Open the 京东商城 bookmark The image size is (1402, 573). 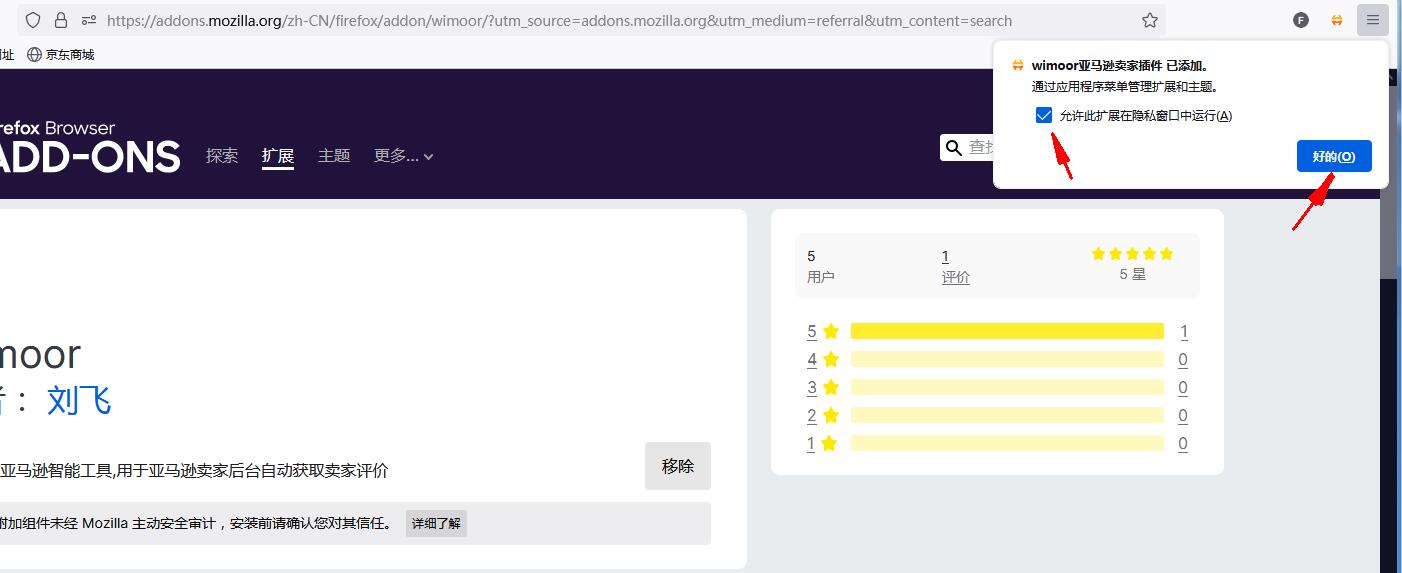(x=61, y=55)
